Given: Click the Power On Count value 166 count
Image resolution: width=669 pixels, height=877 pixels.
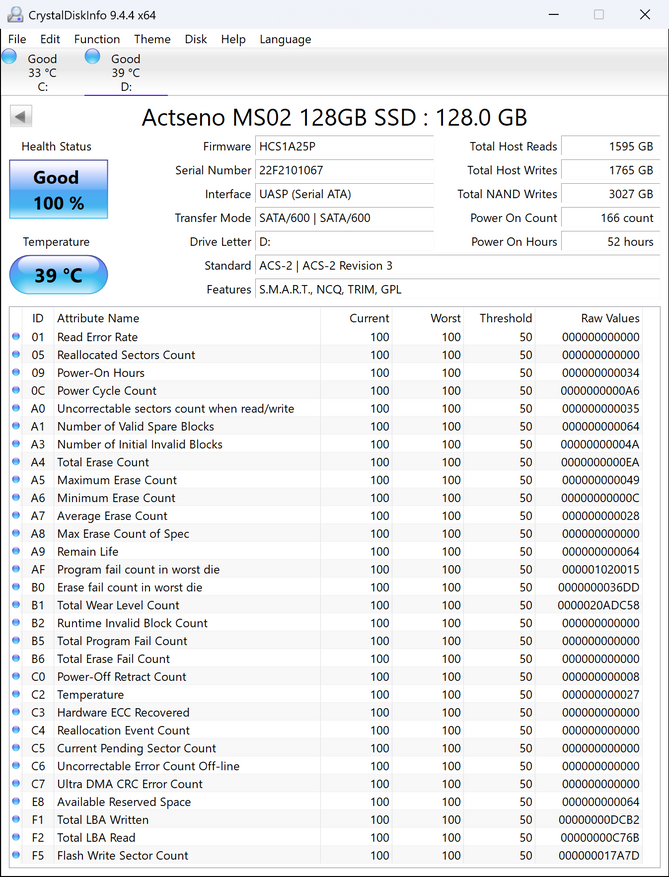Looking at the screenshot, I should 610,218.
